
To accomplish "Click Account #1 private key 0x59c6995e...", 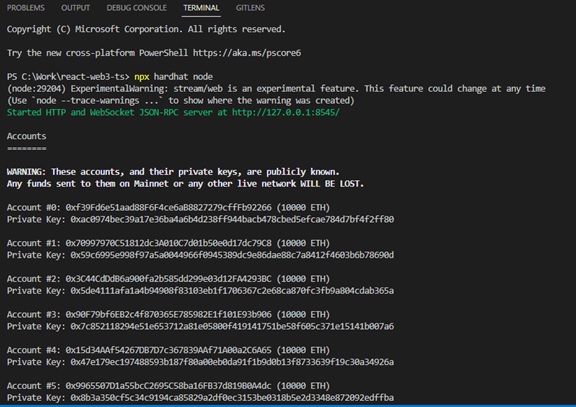I will [x=232, y=255].
